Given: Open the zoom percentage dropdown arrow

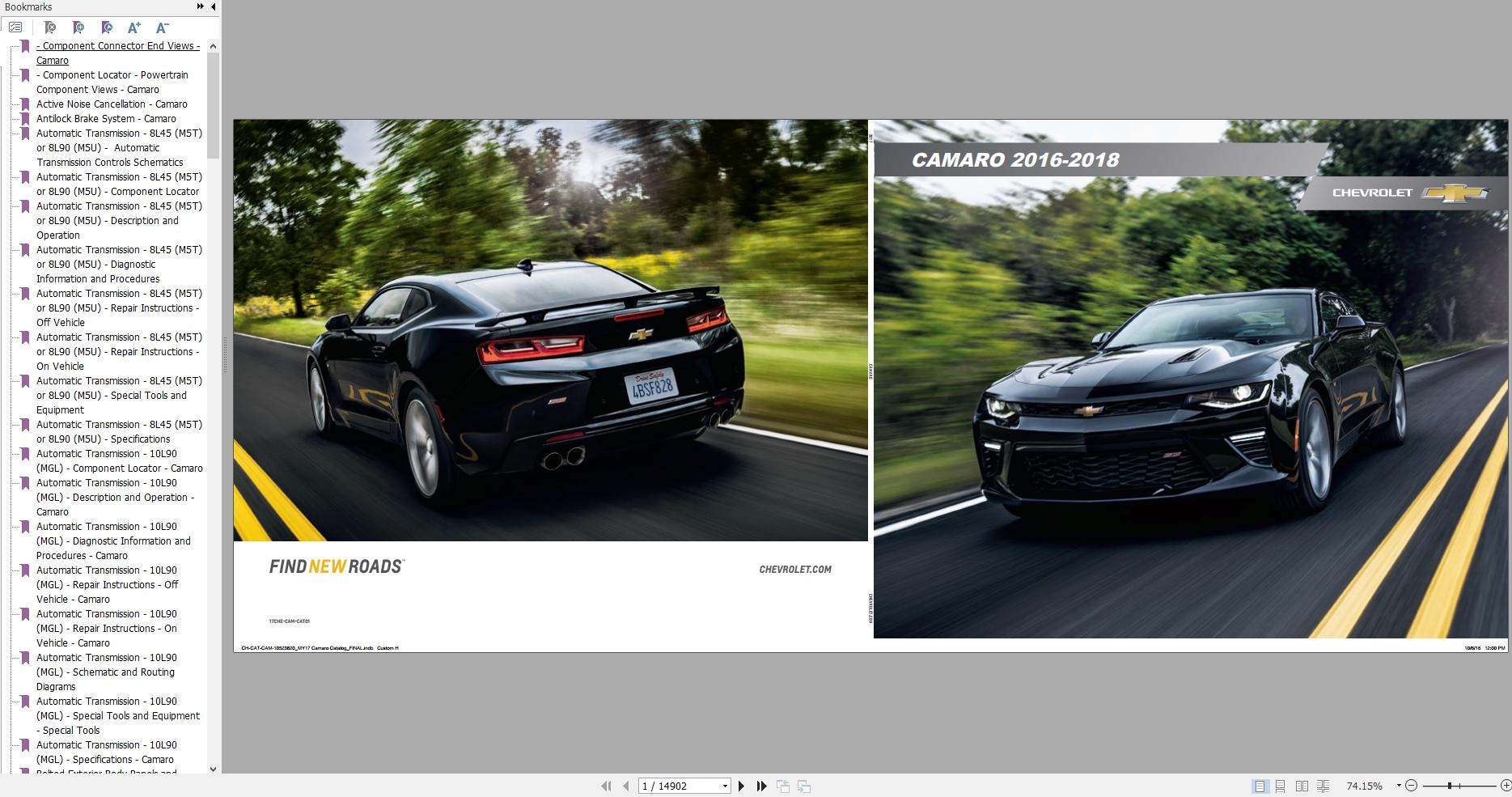Looking at the screenshot, I should [x=1399, y=786].
